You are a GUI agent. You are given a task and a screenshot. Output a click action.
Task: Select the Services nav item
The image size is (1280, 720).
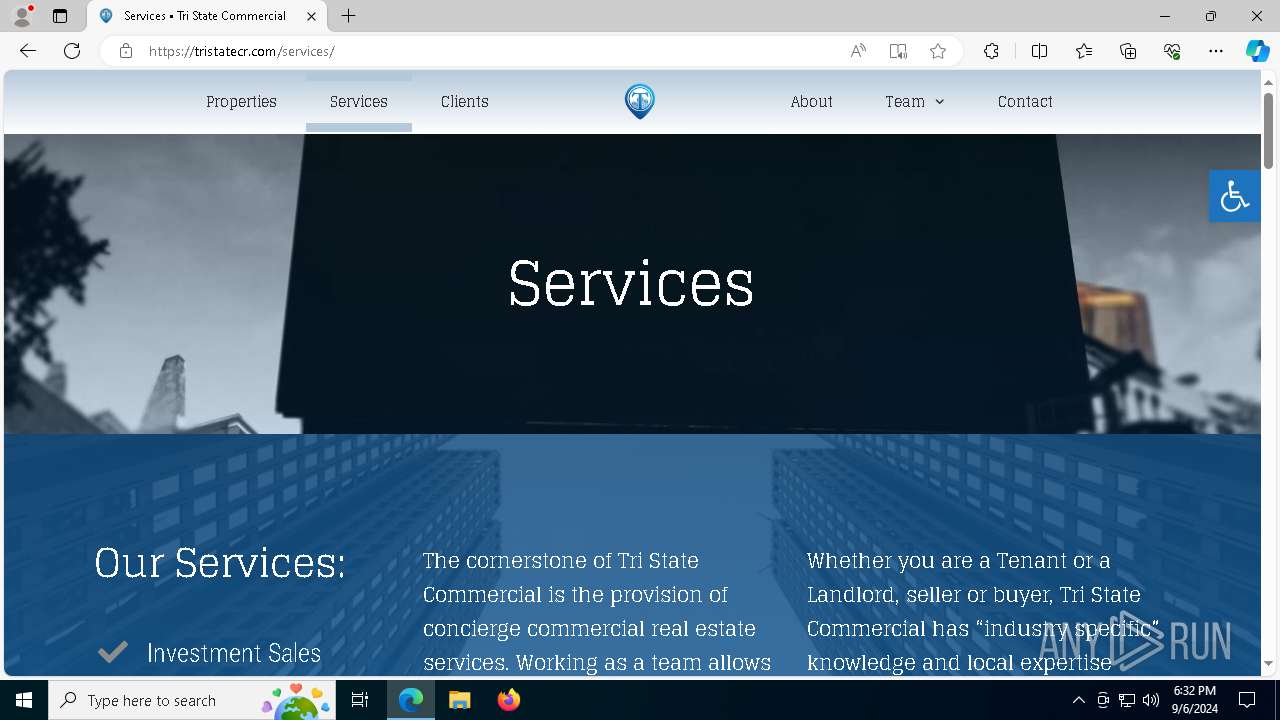coord(359,101)
